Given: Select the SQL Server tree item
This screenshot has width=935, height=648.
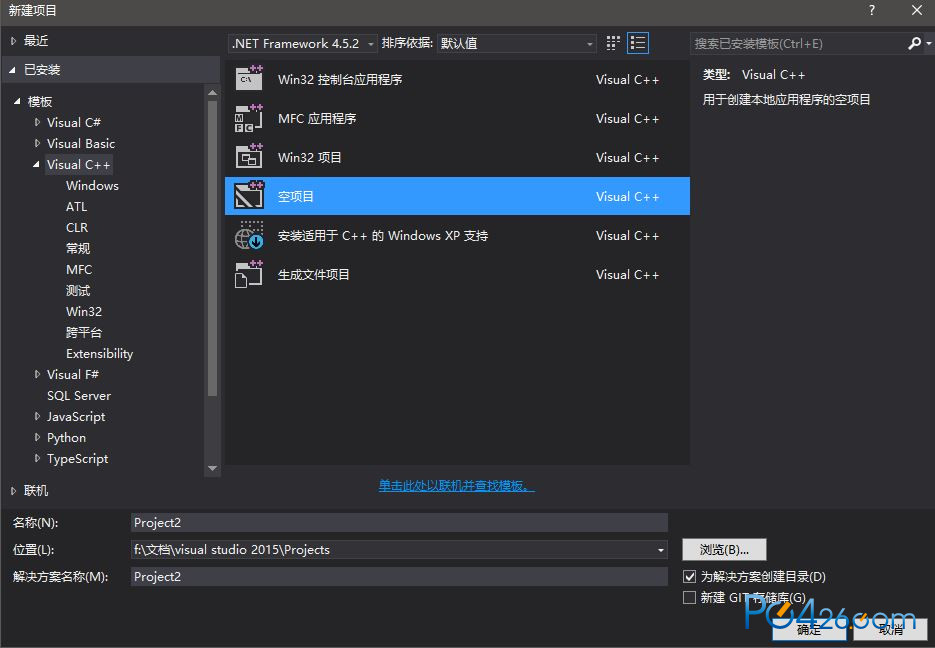Looking at the screenshot, I should [79, 395].
